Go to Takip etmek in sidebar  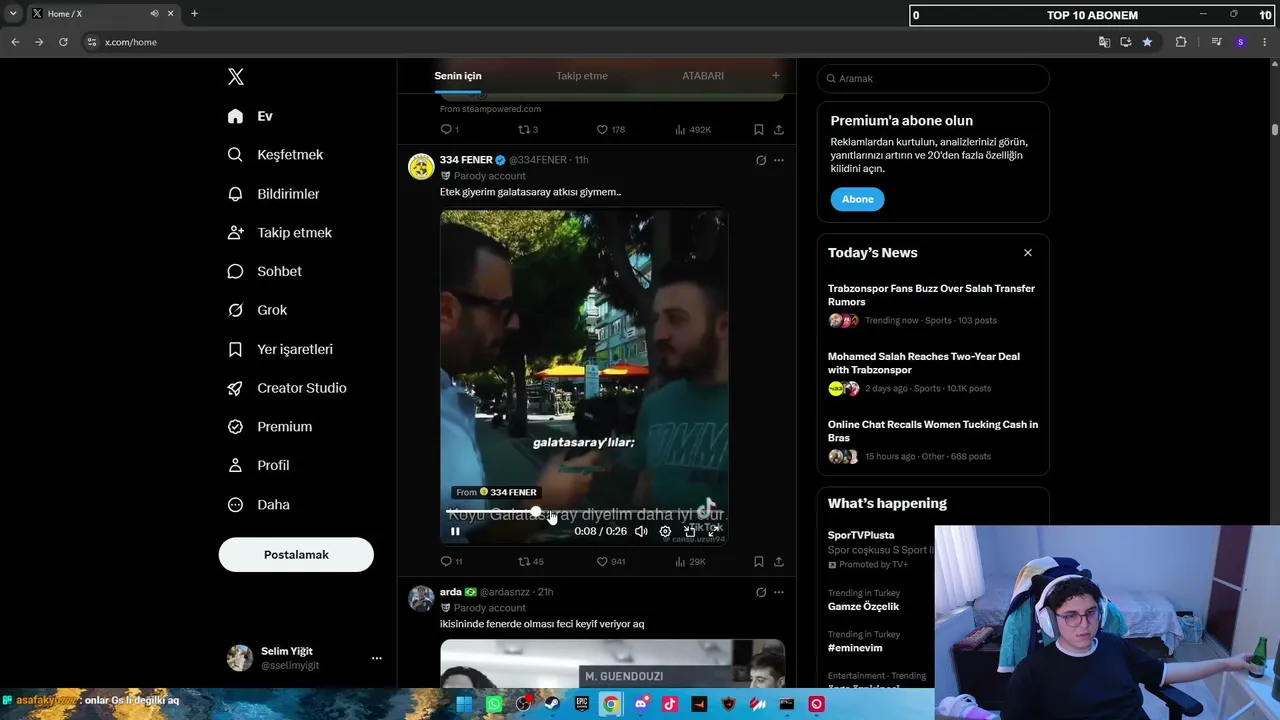click(x=279, y=233)
